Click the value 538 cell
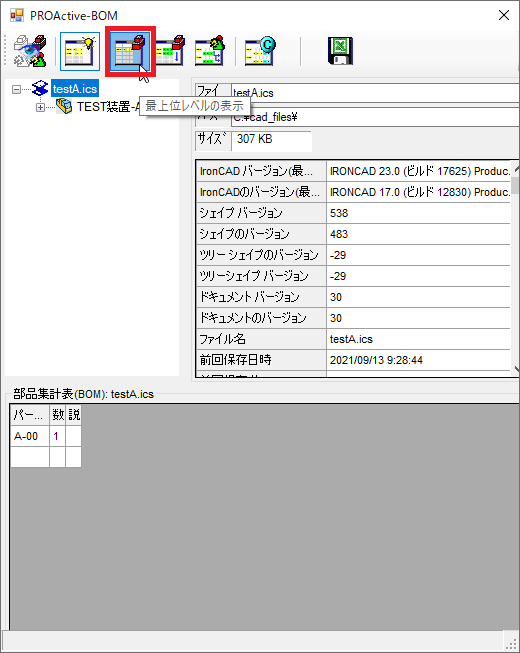 (x=418, y=213)
